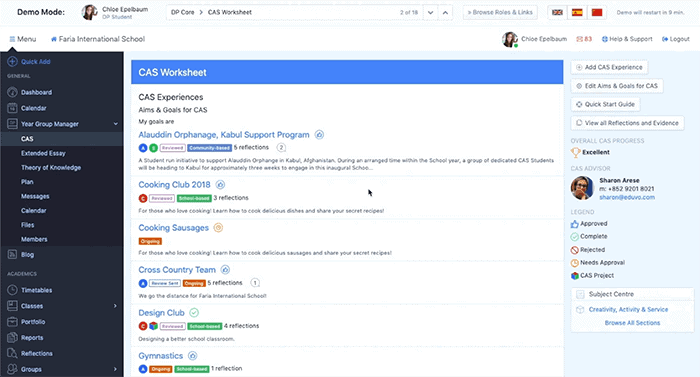Select Theory of Knowledge in sidebar
Viewport: 700px width, 377px height.
pyautogui.click(x=51, y=168)
